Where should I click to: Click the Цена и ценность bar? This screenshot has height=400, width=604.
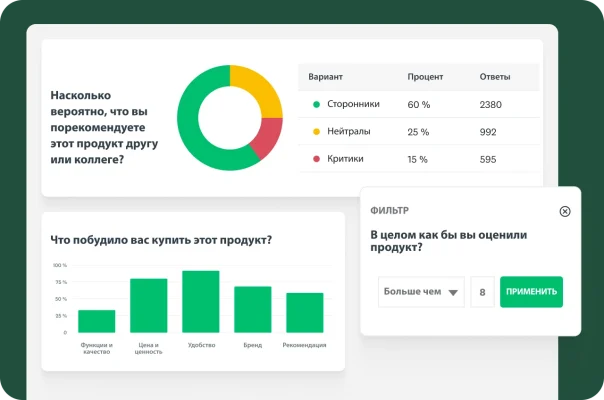tap(148, 305)
